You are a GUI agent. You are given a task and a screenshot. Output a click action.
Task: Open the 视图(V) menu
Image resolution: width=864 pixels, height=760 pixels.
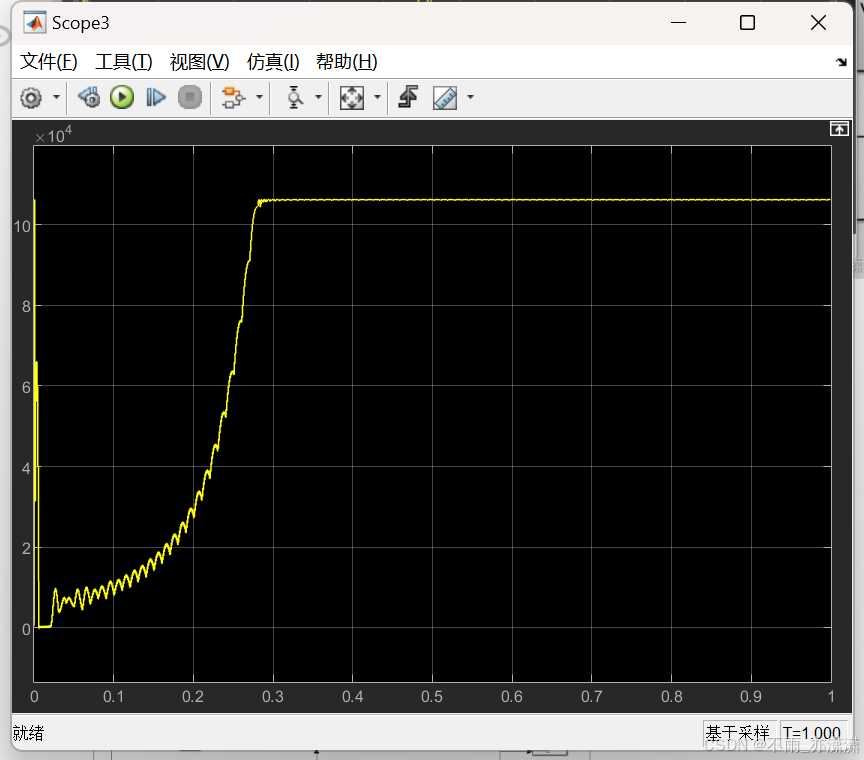click(199, 62)
